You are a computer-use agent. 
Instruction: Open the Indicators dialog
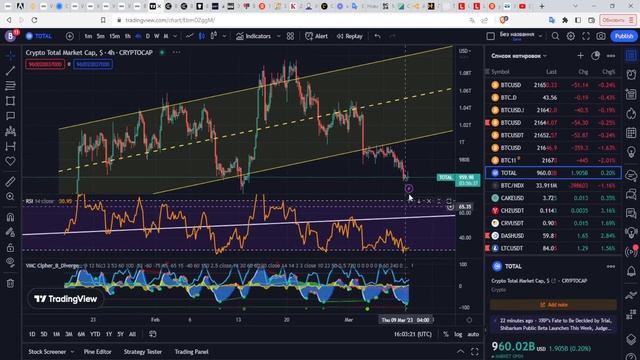click(253, 36)
